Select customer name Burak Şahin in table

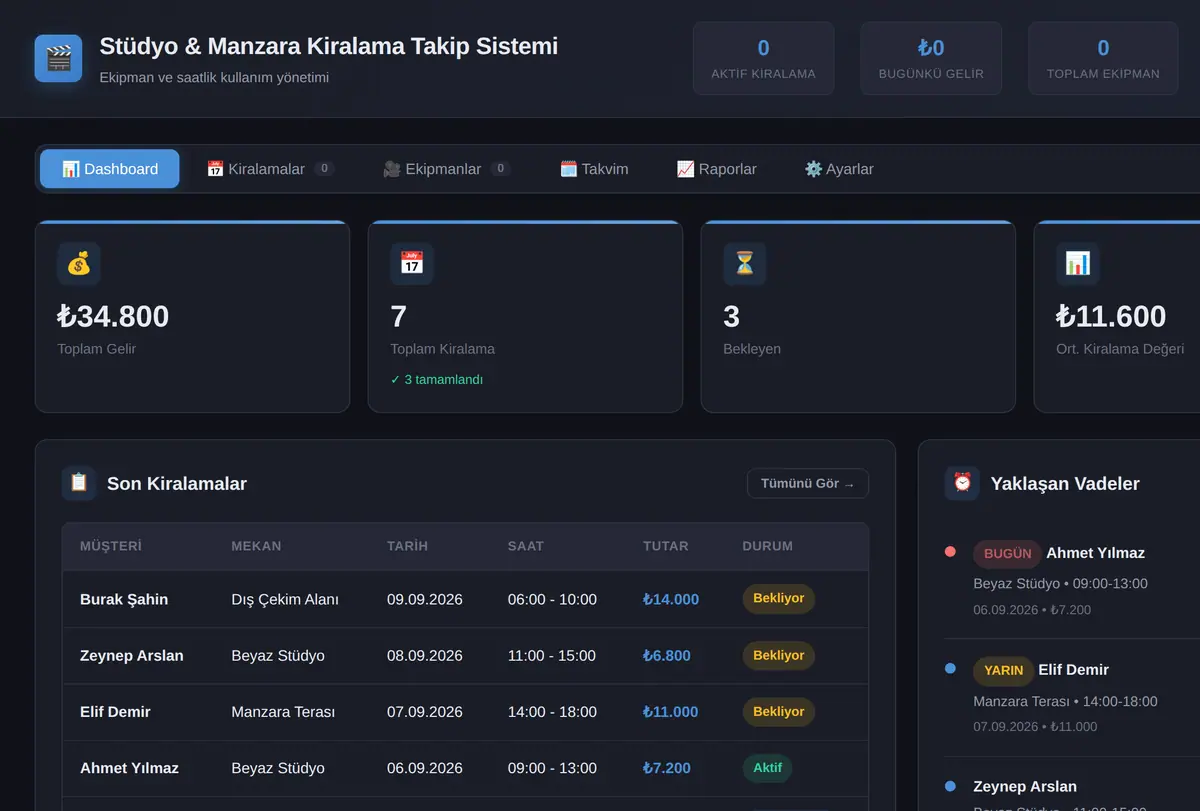(124, 600)
